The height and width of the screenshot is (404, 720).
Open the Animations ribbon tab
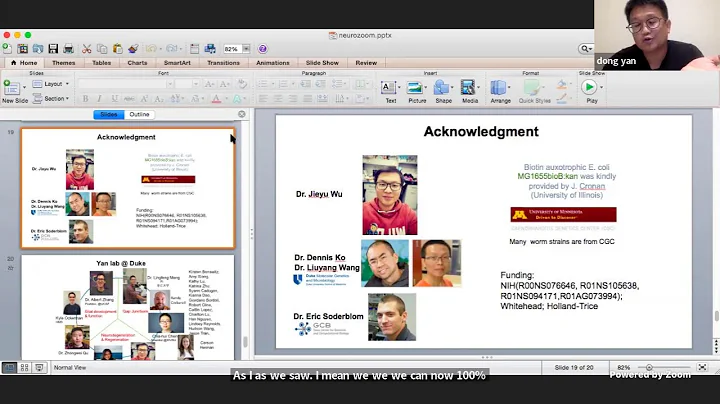click(273, 63)
